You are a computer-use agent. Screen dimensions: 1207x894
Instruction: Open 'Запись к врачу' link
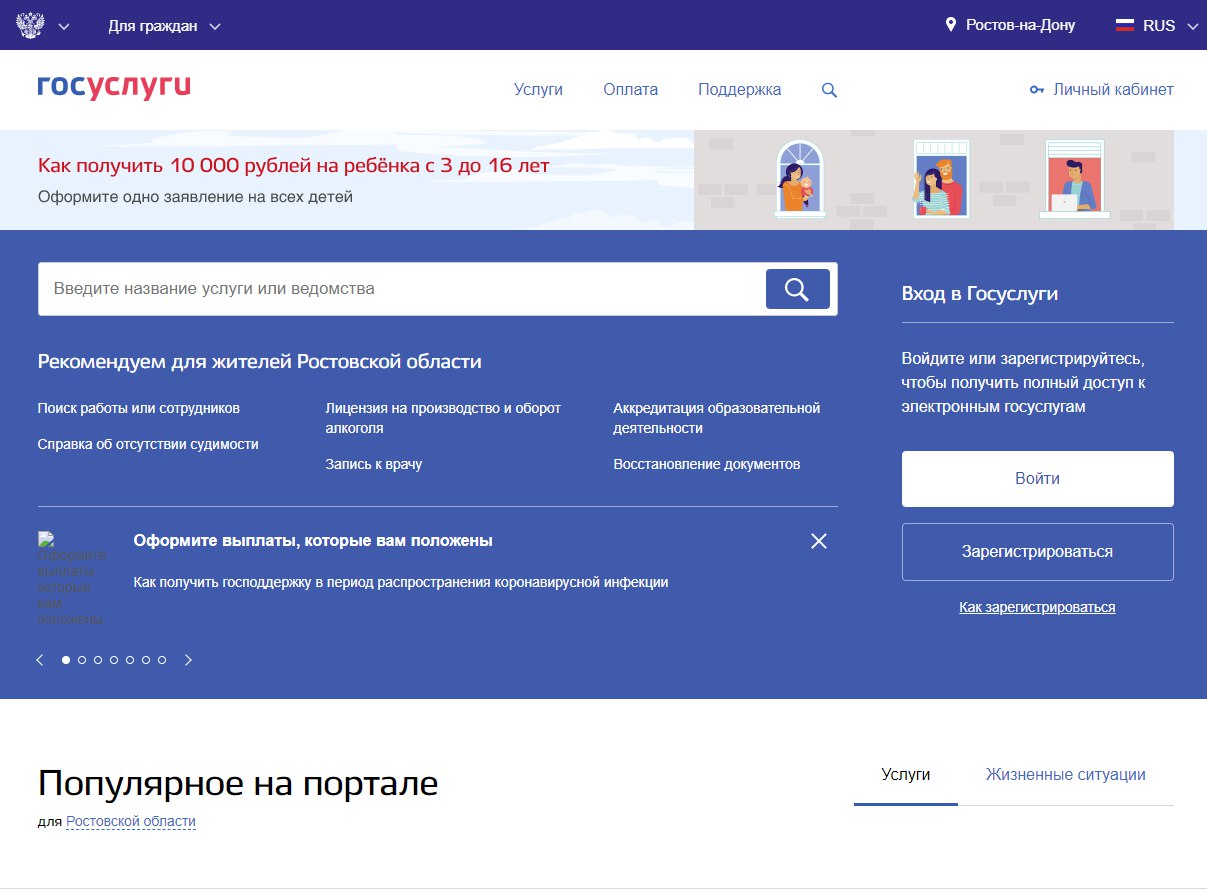374,464
